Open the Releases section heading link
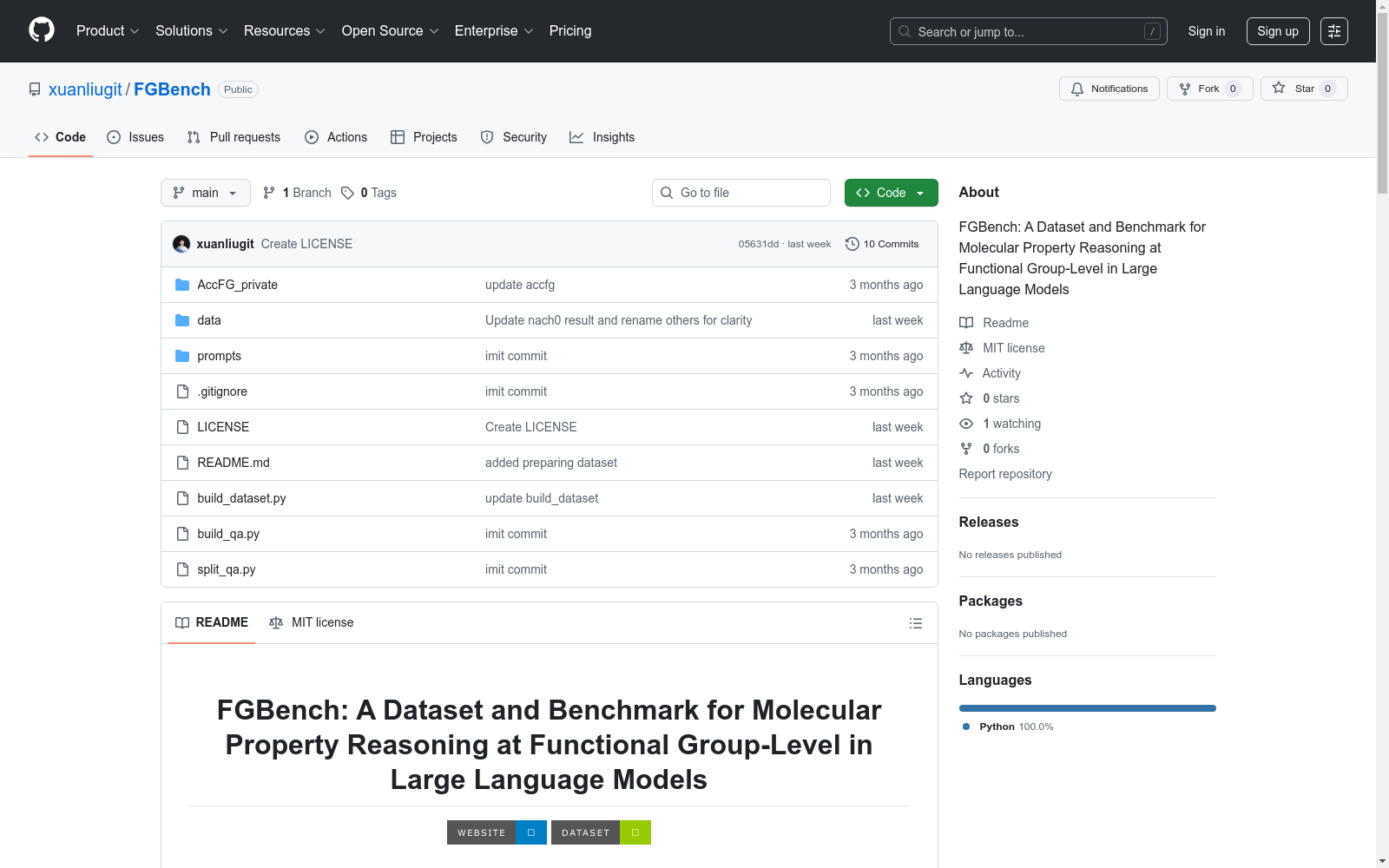This screenshot has height=868, width=1389. pos(989,522)
